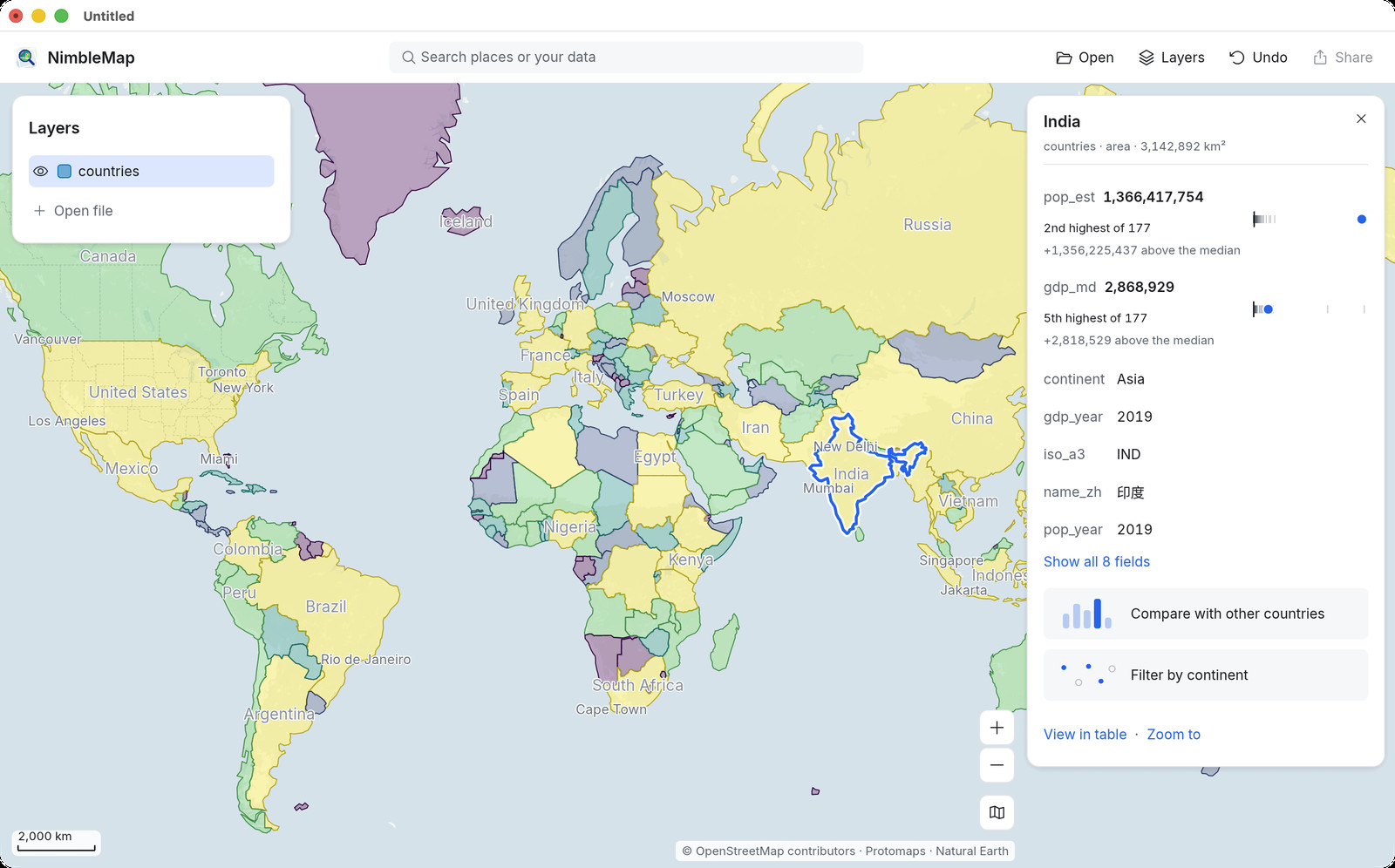The height and width of the screenshot is (868, 1395).
Task: Click the United States map label
Action: [139, 392]
